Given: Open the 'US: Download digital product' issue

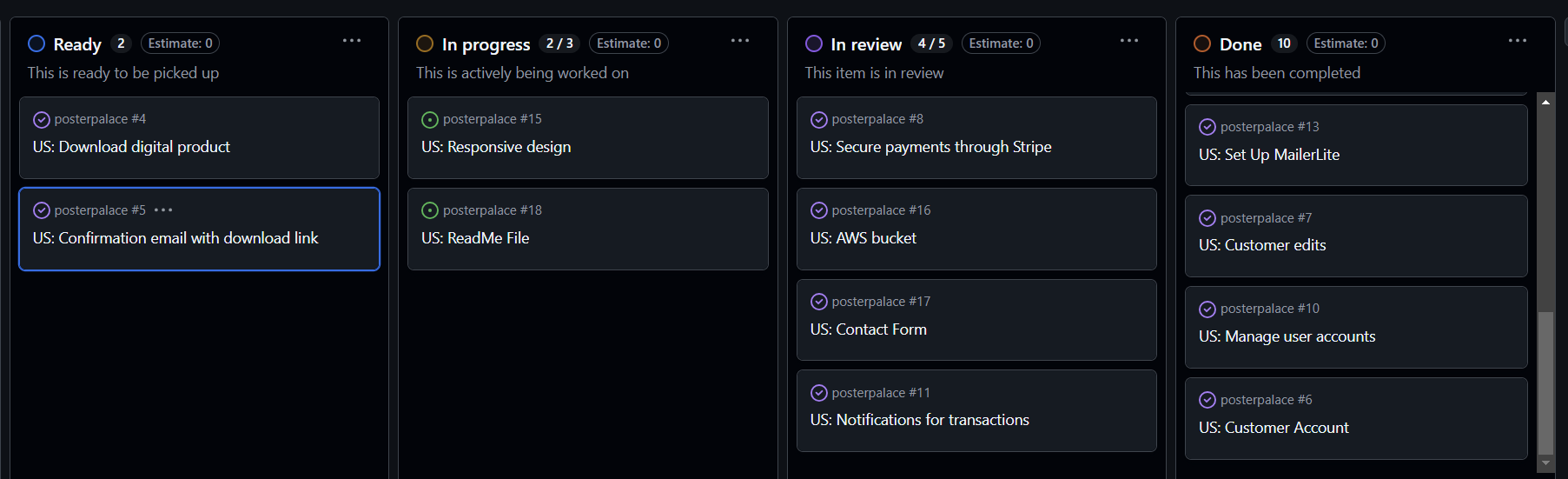Looking at the screenshot, I should point(131,147).
